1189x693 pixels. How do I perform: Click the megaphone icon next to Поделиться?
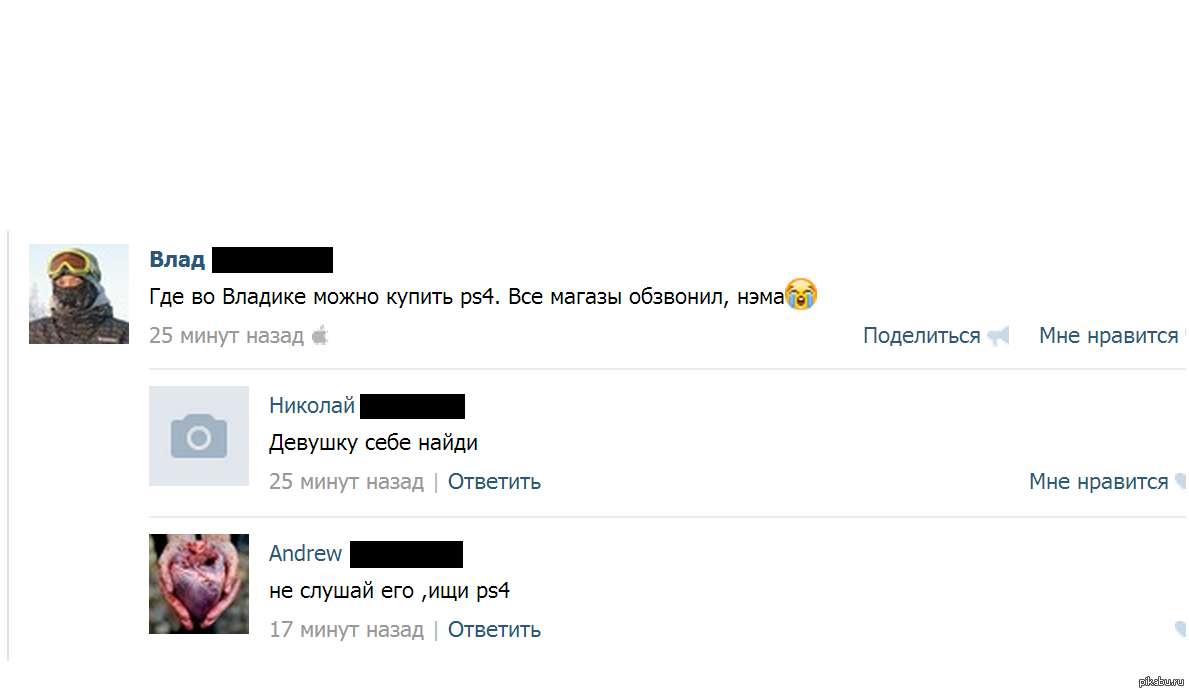pyautogui.click(x=999, y=336)
